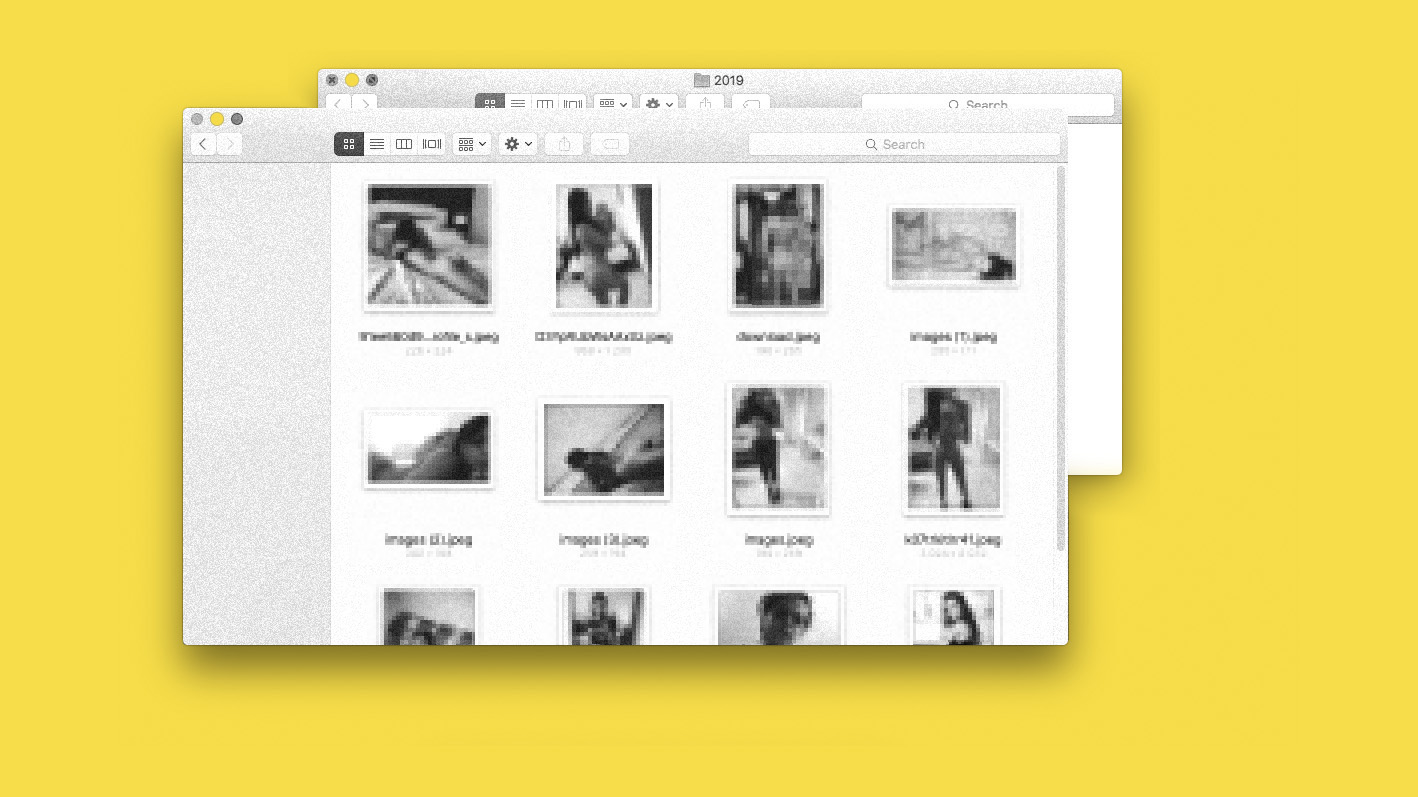Click the Share icon in the 2019 window
The height and width of the screenshot is (797, 1418).
tap(706, 103)
